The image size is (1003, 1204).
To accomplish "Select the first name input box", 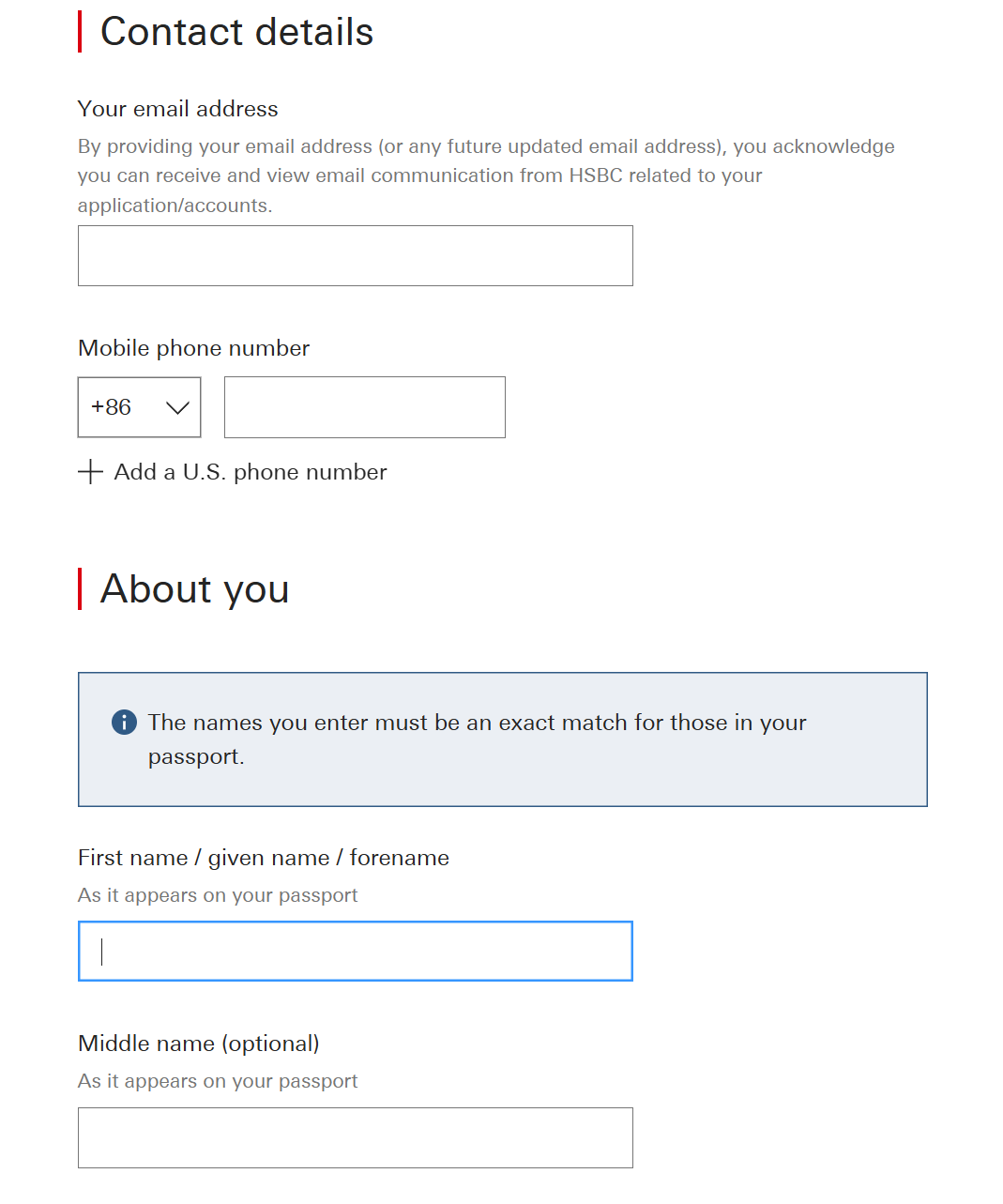I will tap(355, 952).
